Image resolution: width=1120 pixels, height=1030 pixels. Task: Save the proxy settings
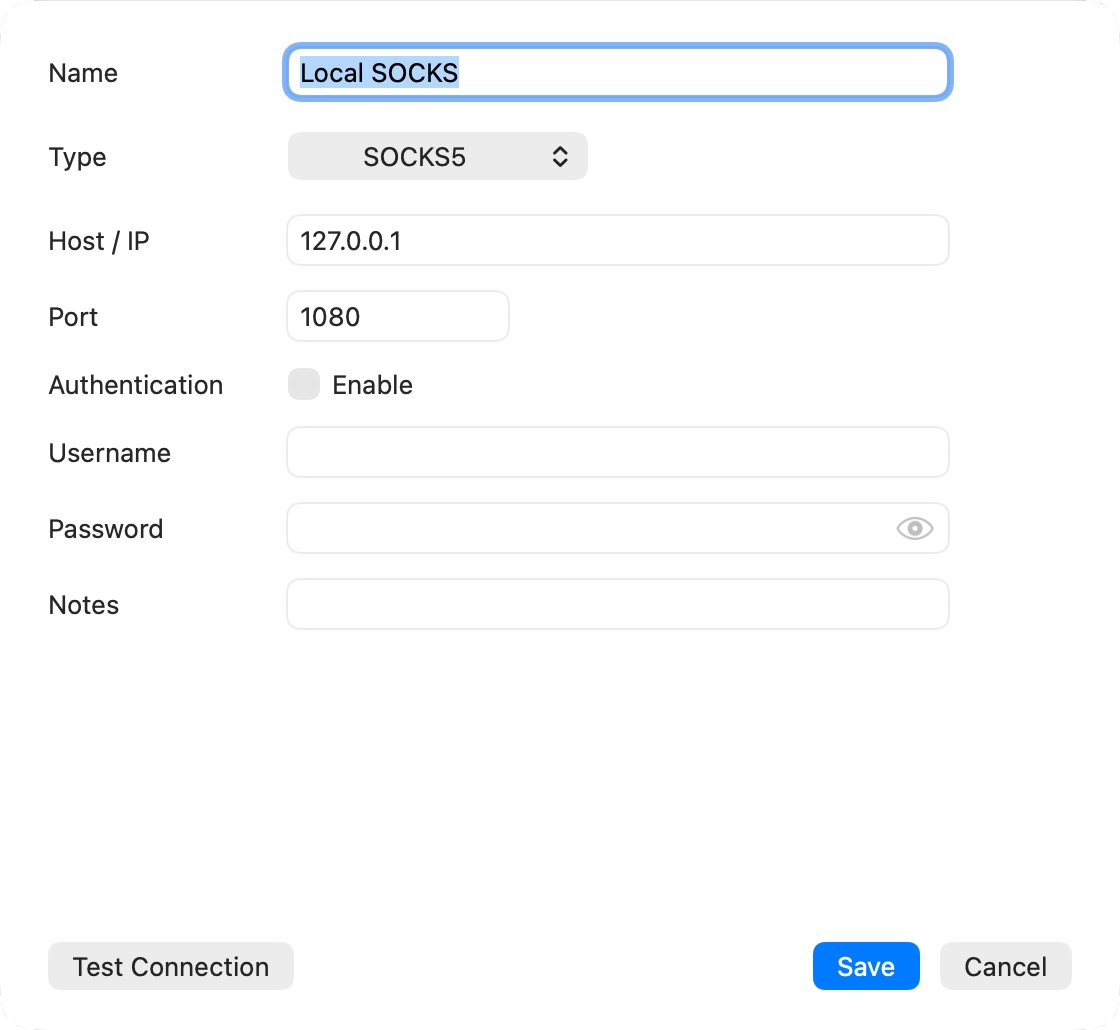(x=866, y=966)
